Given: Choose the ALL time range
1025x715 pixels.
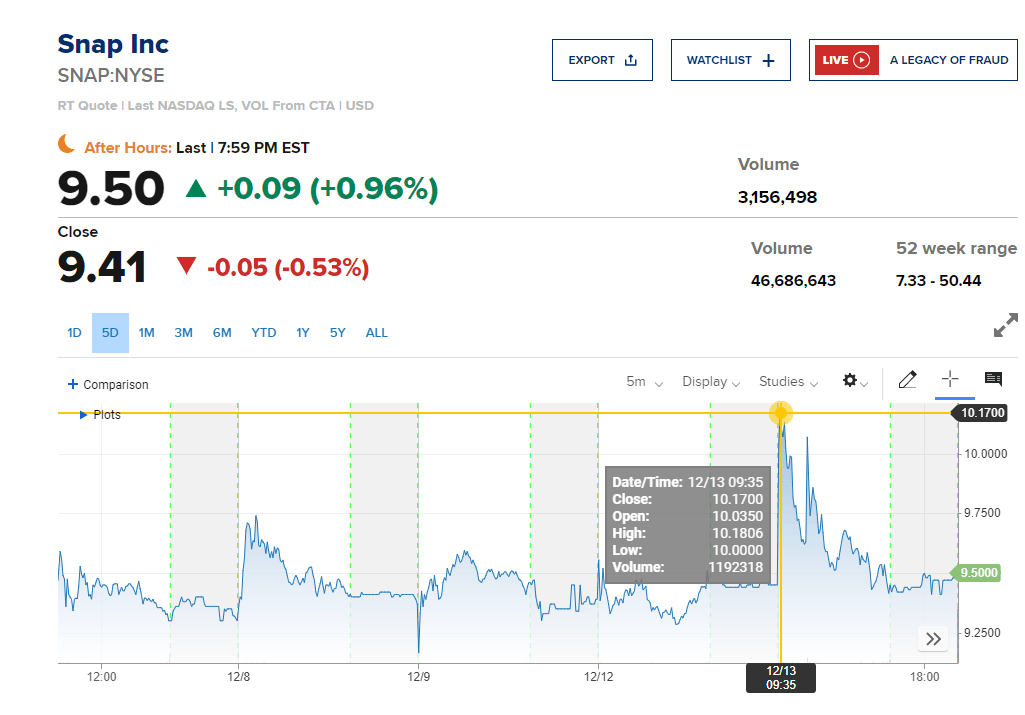Looking at the screenshot, I should tap(376, 333).
